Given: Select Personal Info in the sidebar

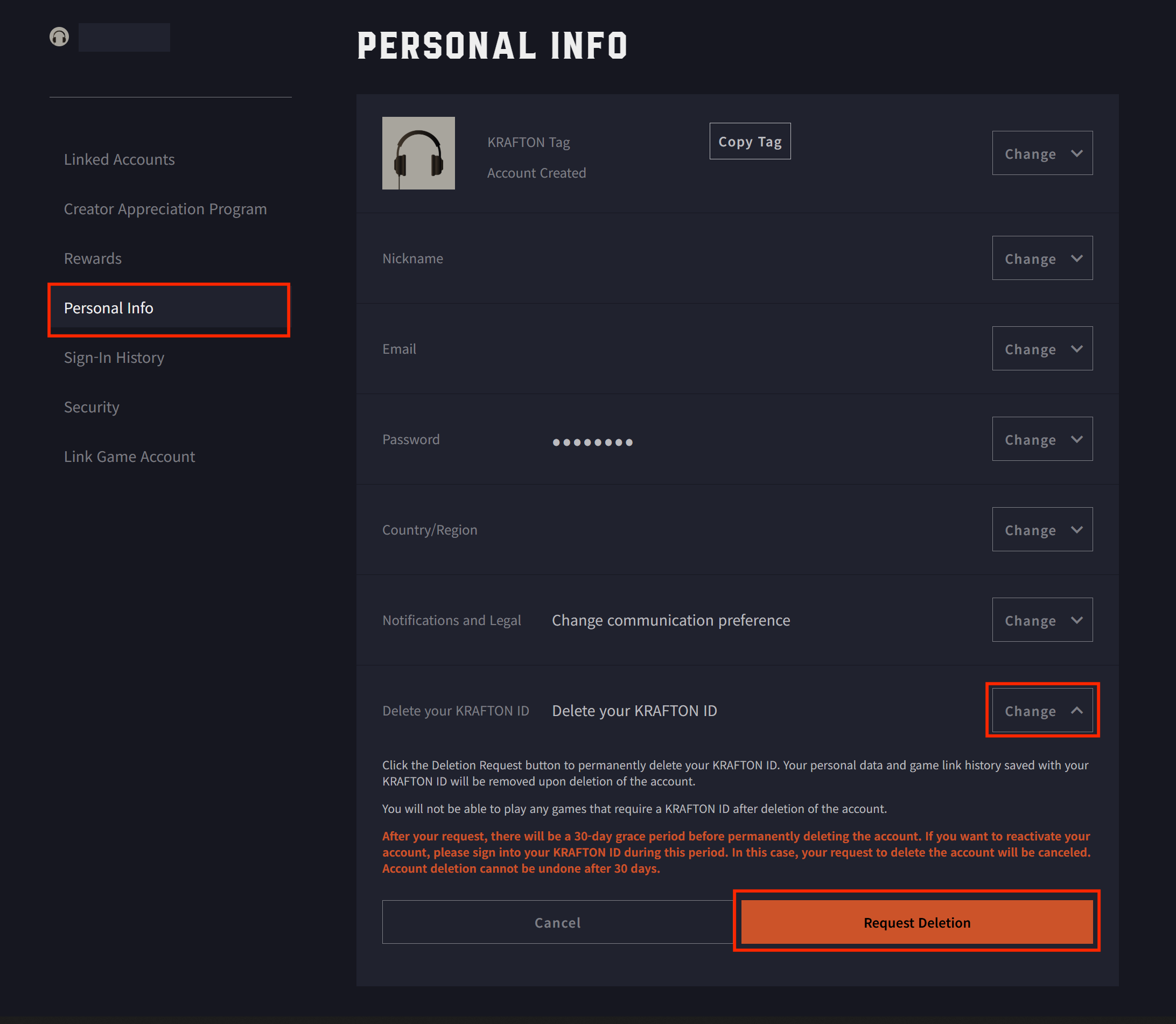Looking at the screenshot, I should coord(169,308).
